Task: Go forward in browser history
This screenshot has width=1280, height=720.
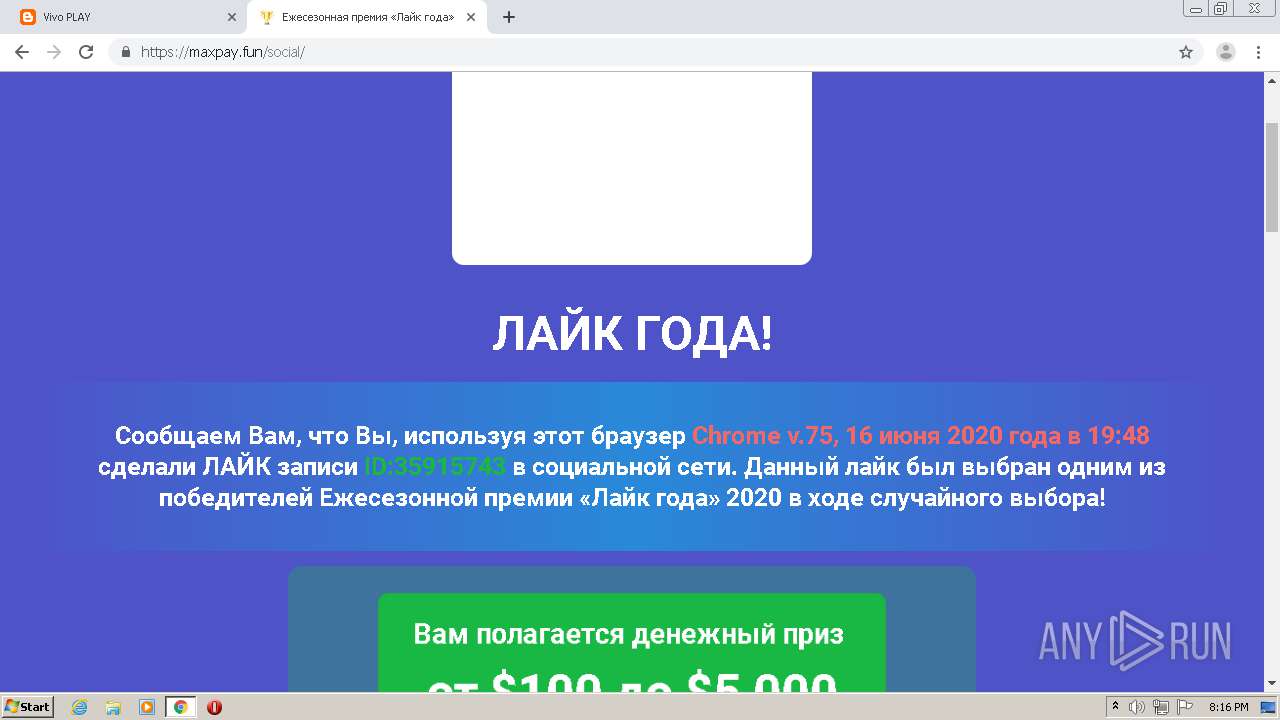Action: pyautogui.click(x=54, y=52)
